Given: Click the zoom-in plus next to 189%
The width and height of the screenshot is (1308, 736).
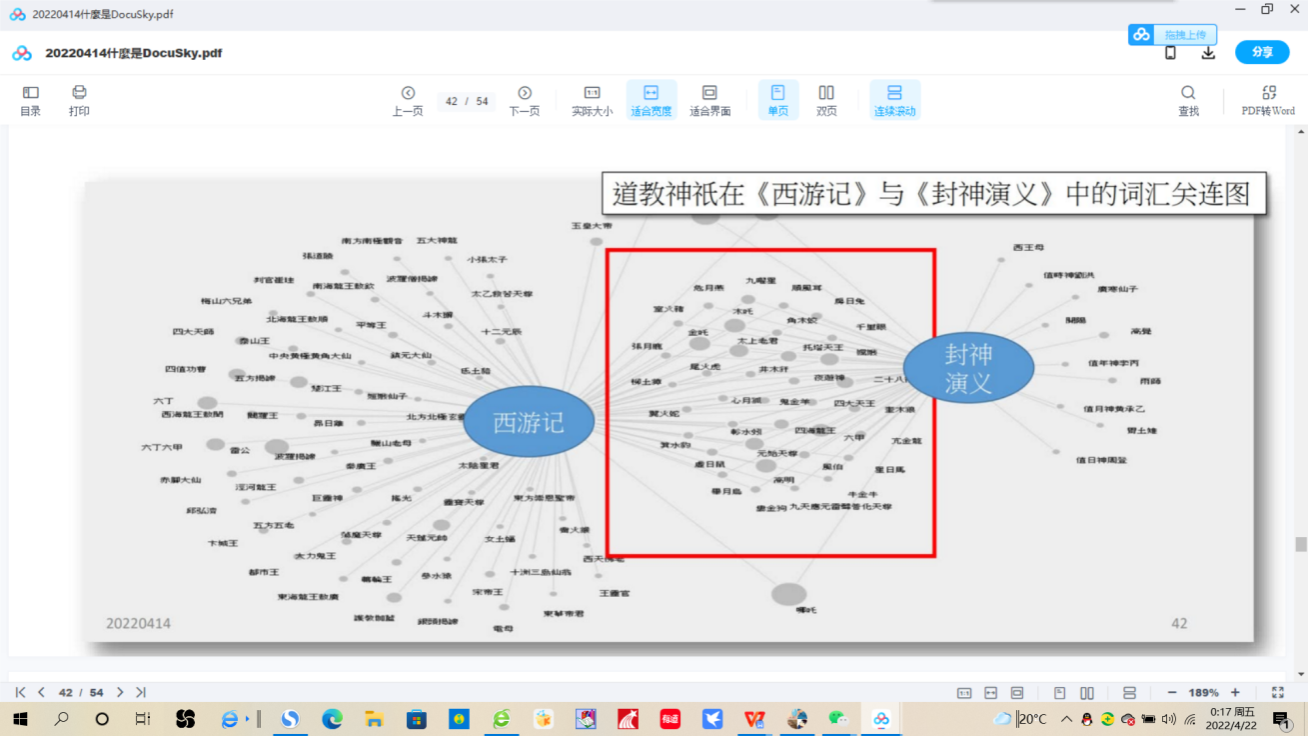Looking at the screenshot, I should pyautogui.click(x=1235, y=692).
